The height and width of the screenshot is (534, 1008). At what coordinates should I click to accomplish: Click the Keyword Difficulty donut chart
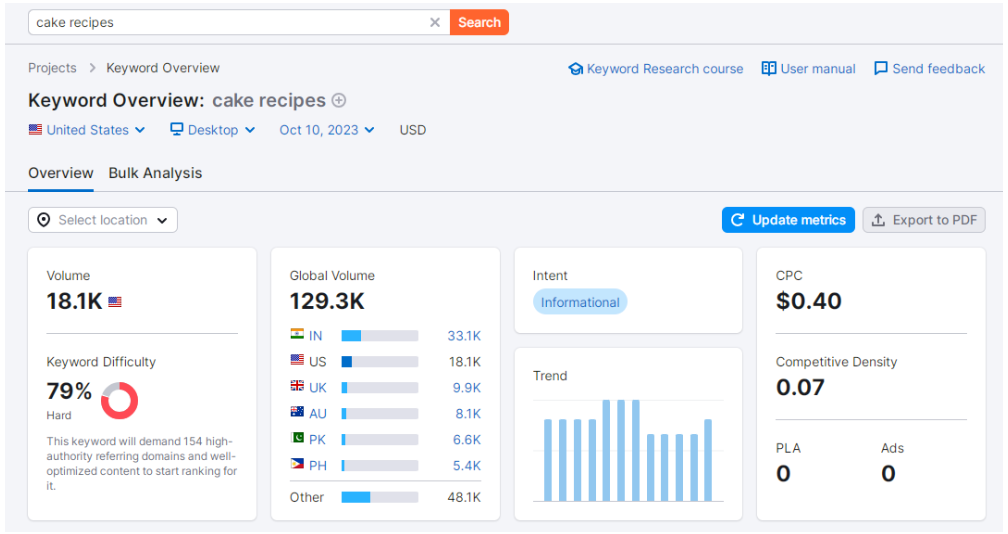click(120, 400)
